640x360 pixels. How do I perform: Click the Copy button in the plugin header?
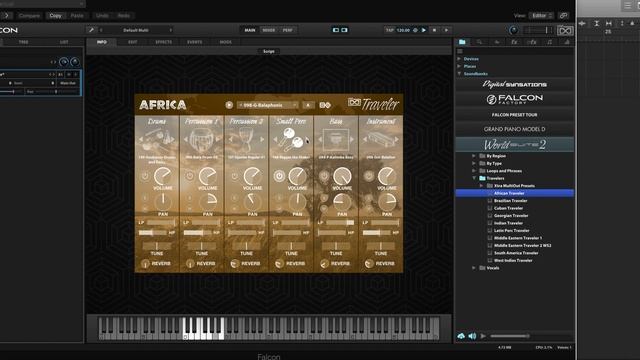55,16
